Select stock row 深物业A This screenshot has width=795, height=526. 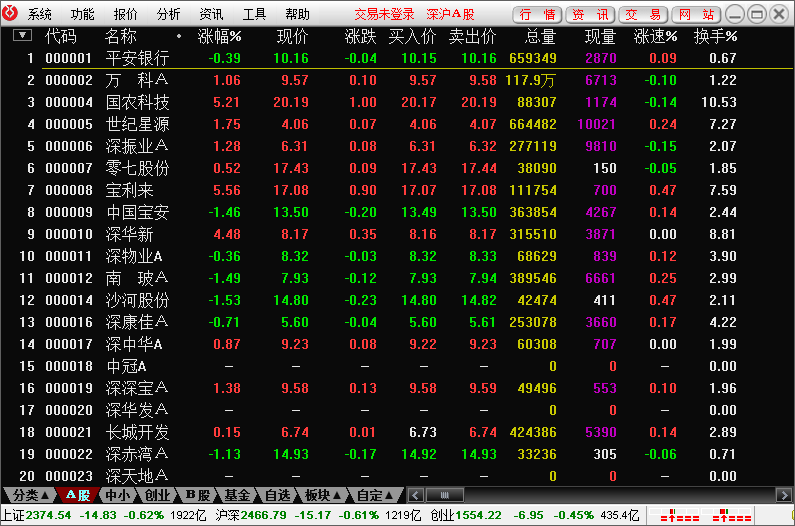click(x=397, y=256)
